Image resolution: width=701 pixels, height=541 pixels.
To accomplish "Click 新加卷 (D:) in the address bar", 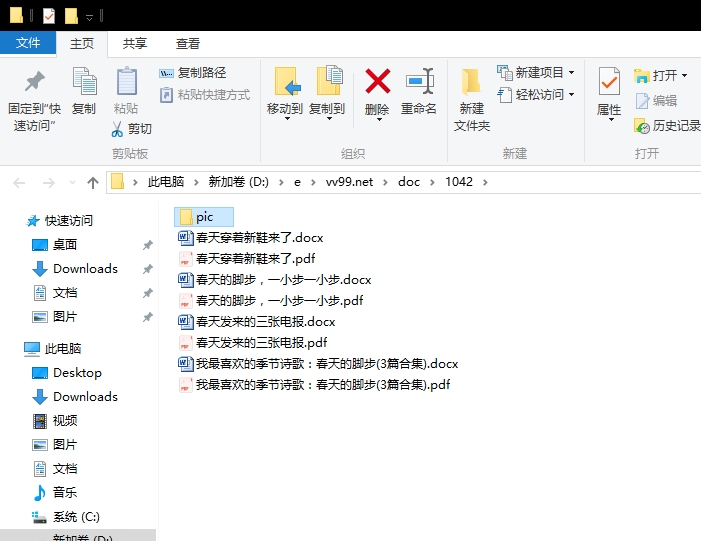I will 238,182.
